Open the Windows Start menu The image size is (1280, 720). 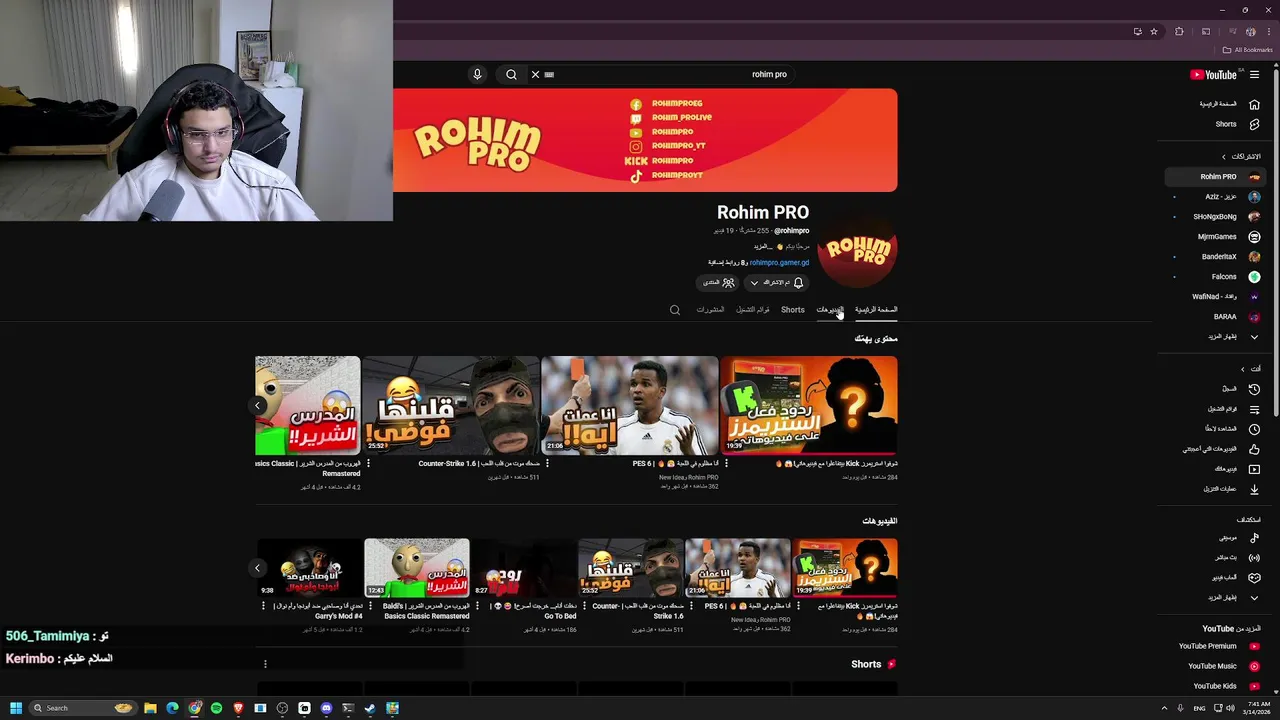15,708
